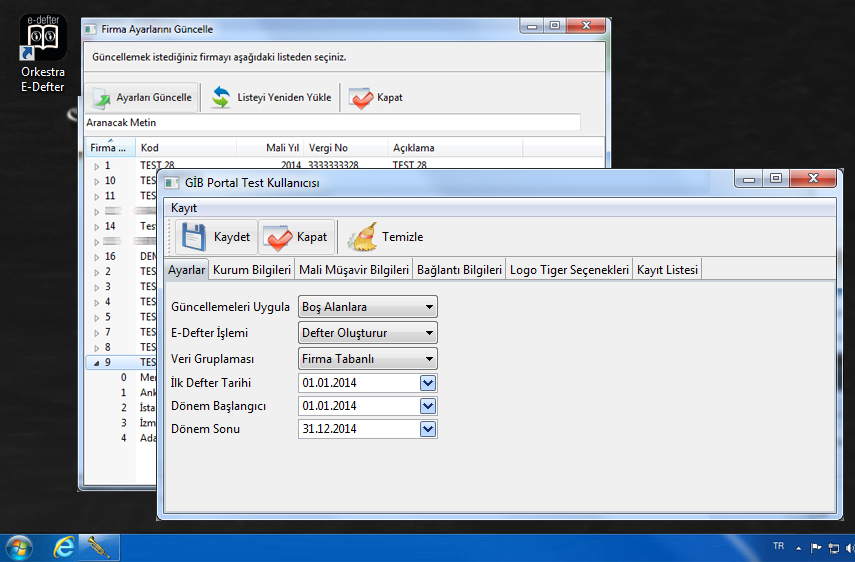Image resolution: width=855 pixels, height=562 pixels.
Task: Open the Windows Start menu
Action: click(19, 547)
